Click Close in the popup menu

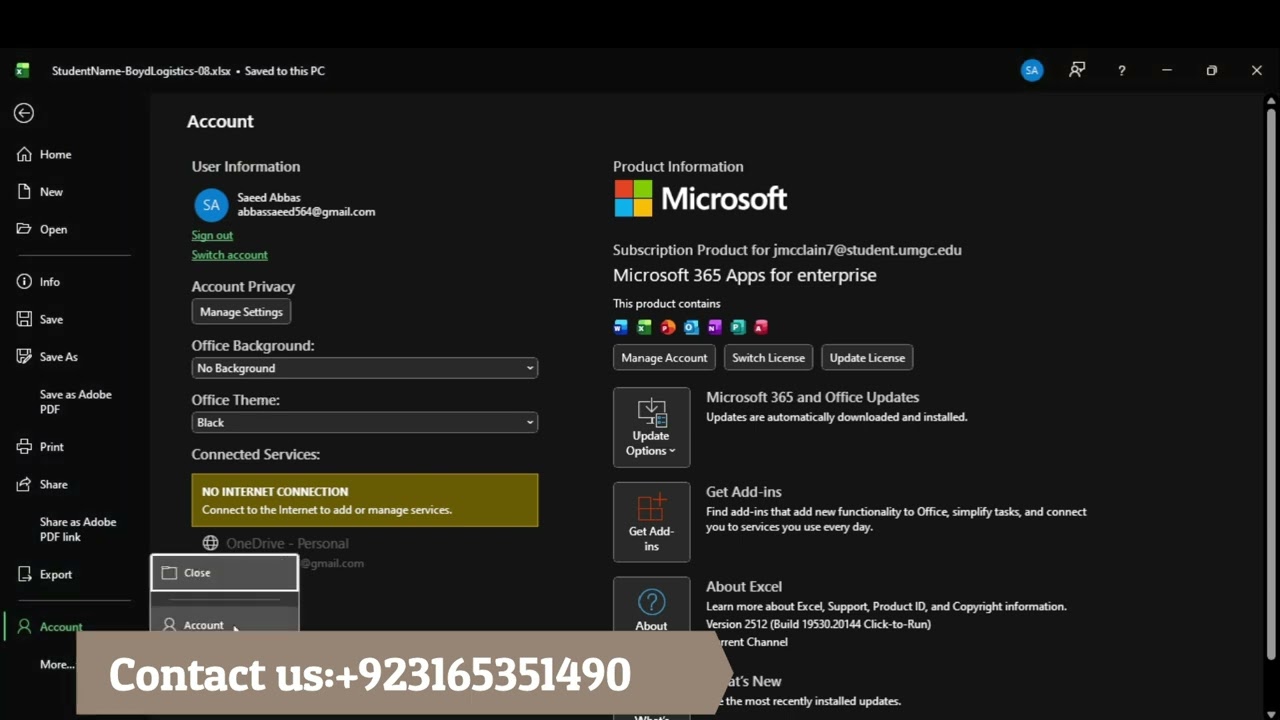224,573
